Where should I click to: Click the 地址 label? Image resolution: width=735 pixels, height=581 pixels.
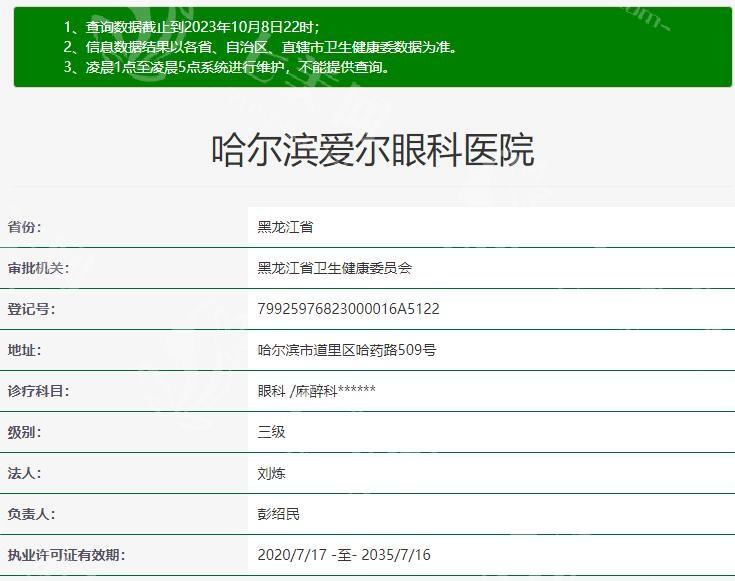(24, 350)
